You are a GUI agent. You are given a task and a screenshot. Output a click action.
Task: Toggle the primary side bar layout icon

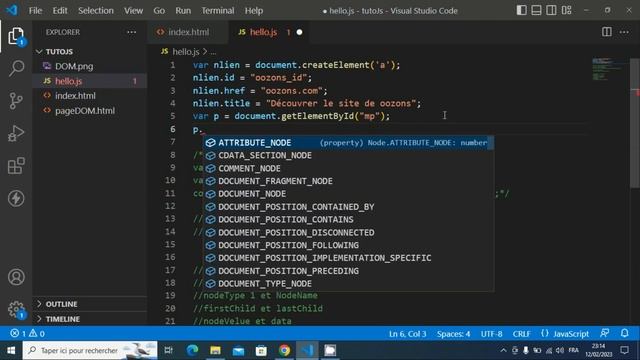tap(521, 10)
